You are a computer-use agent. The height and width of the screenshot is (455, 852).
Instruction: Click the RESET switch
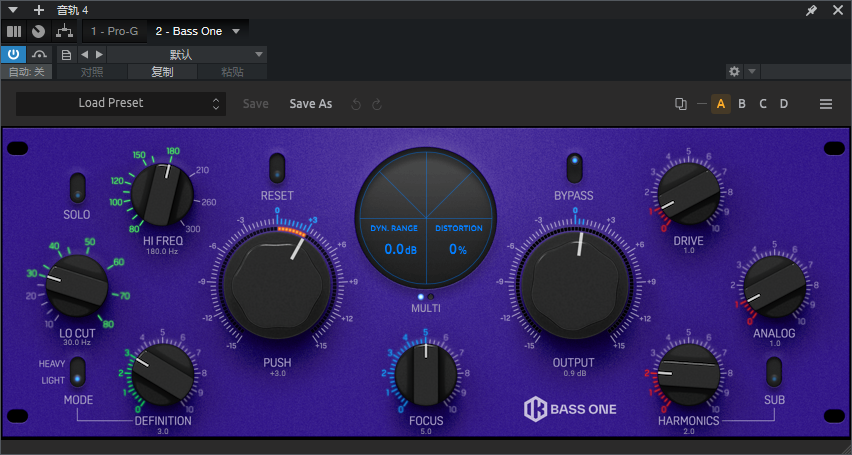coord(277,169)
